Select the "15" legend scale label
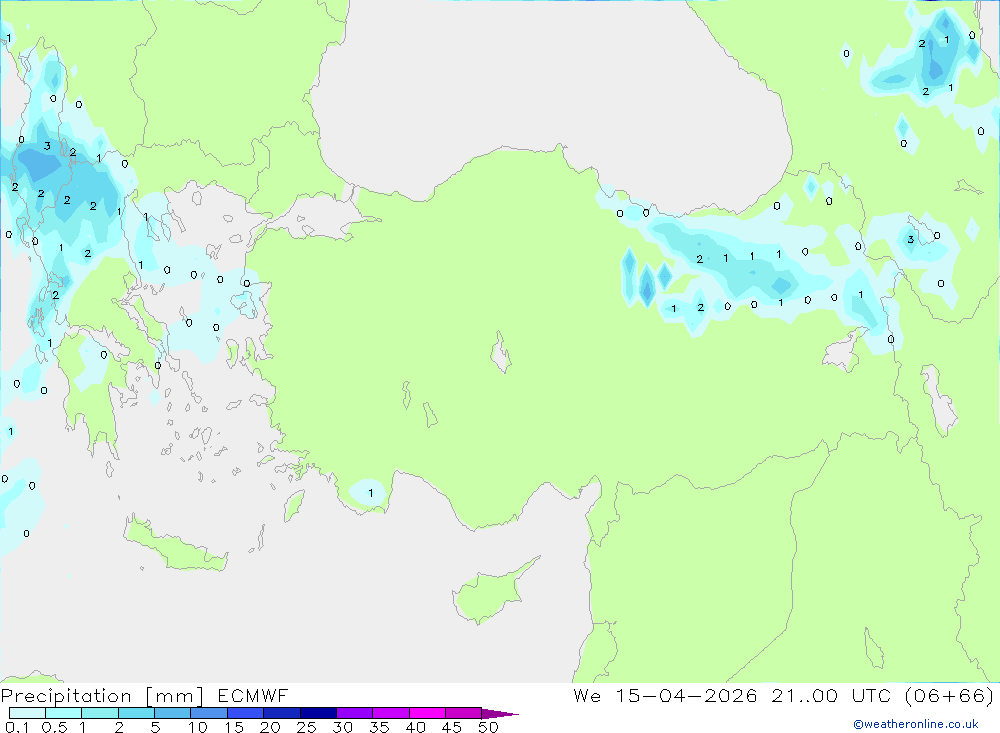This screenshot has width=1000, height=733. pyautogui.click(x=233, y=727)
